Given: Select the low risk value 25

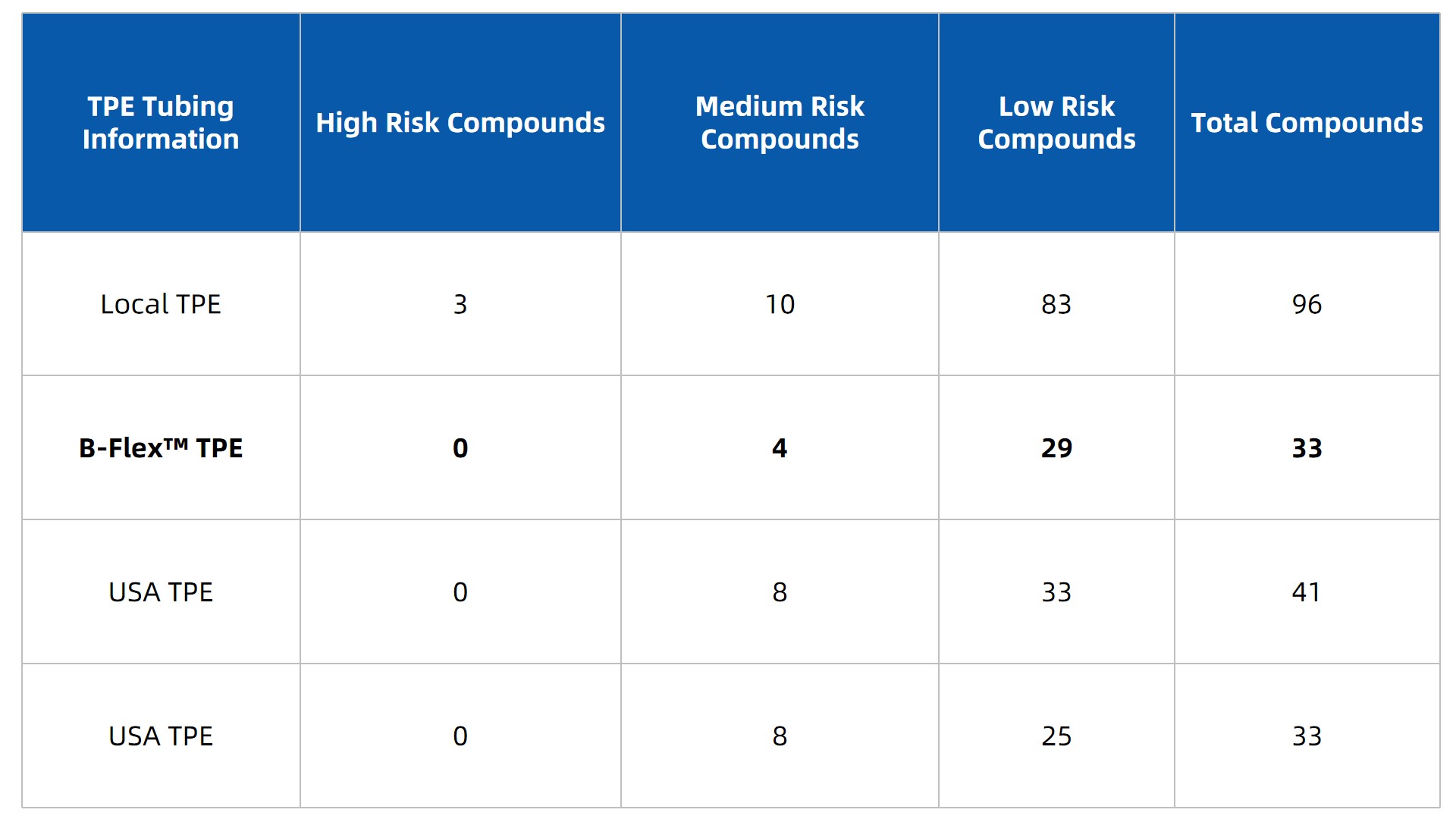Looking at the screenshot, I should (1056, 736).
